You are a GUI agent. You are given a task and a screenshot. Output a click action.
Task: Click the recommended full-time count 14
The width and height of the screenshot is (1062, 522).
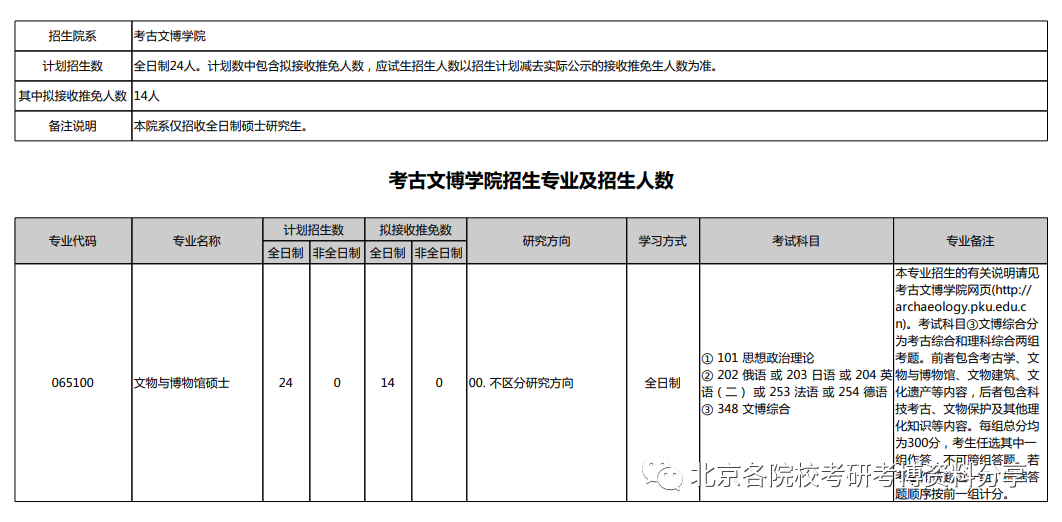387,383
